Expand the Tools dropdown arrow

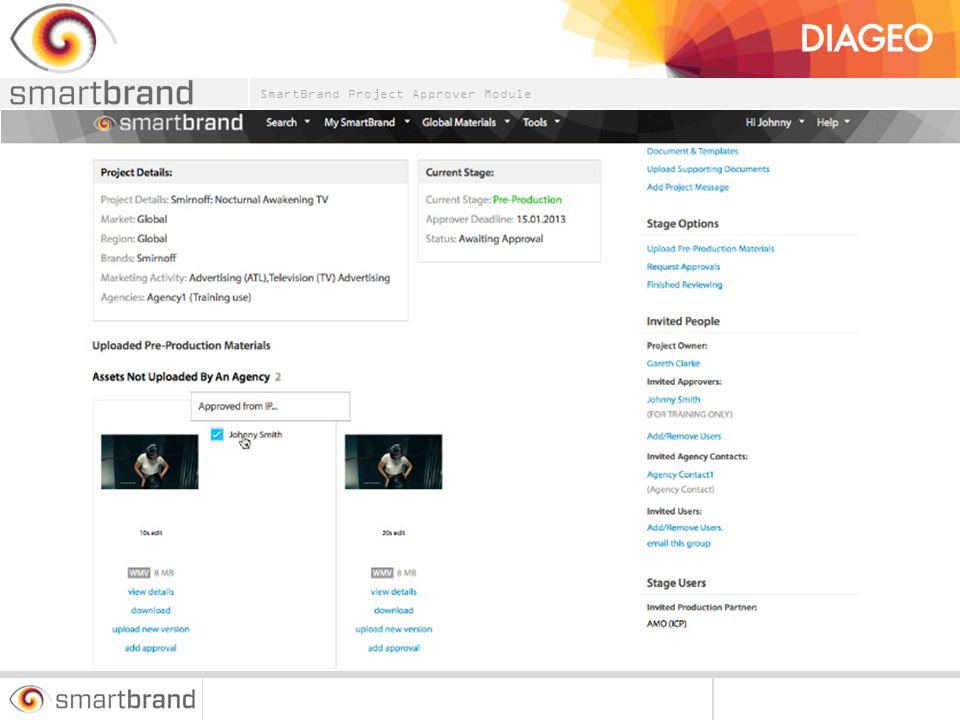pos(557,122)
